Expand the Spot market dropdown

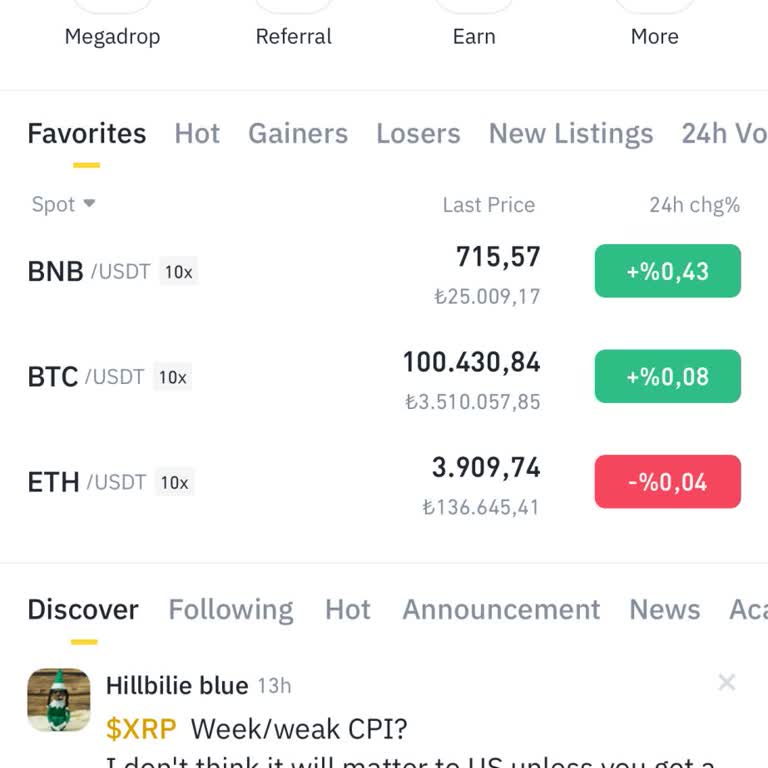pos(64,205)
